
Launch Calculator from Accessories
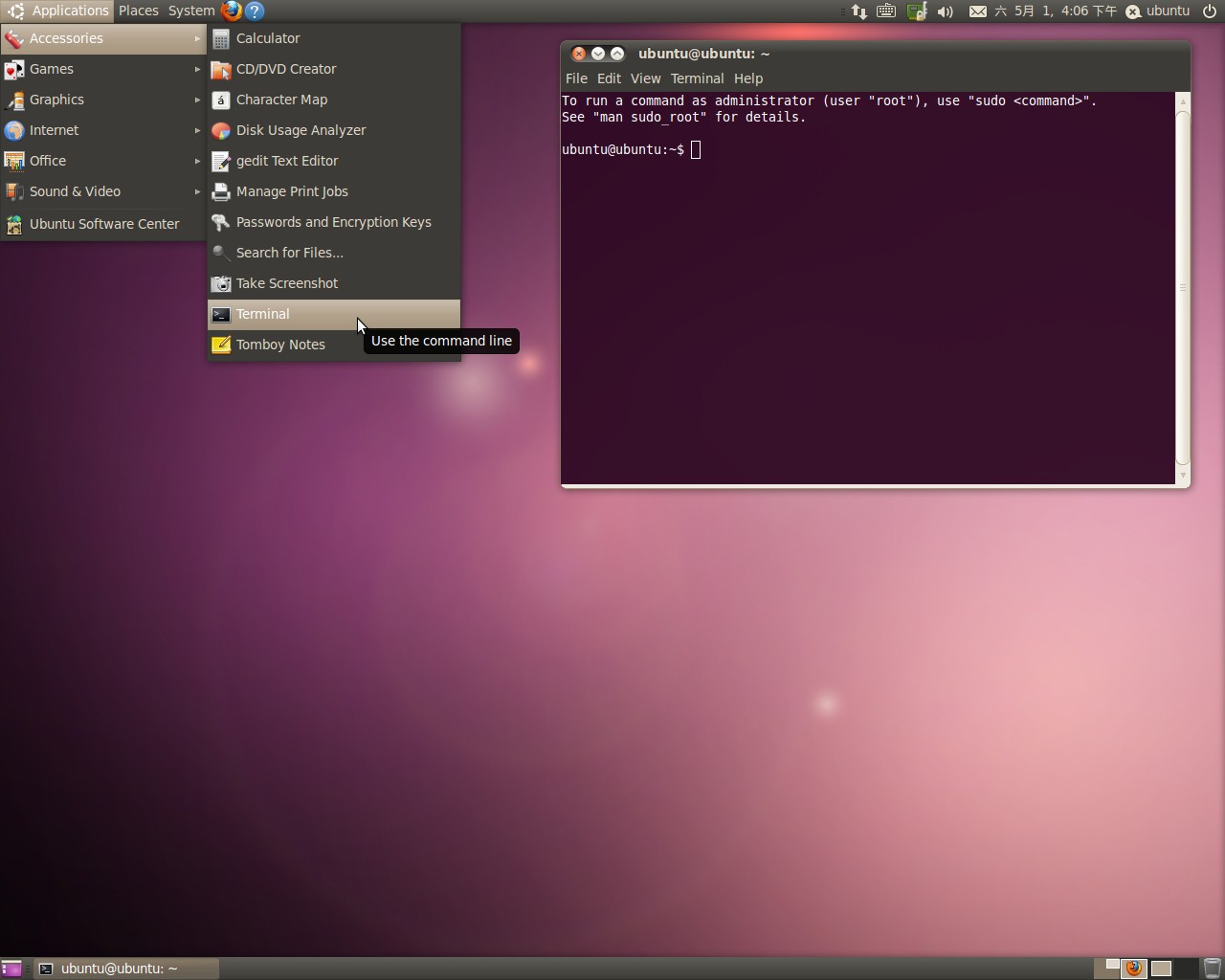[x=333, y=38]
